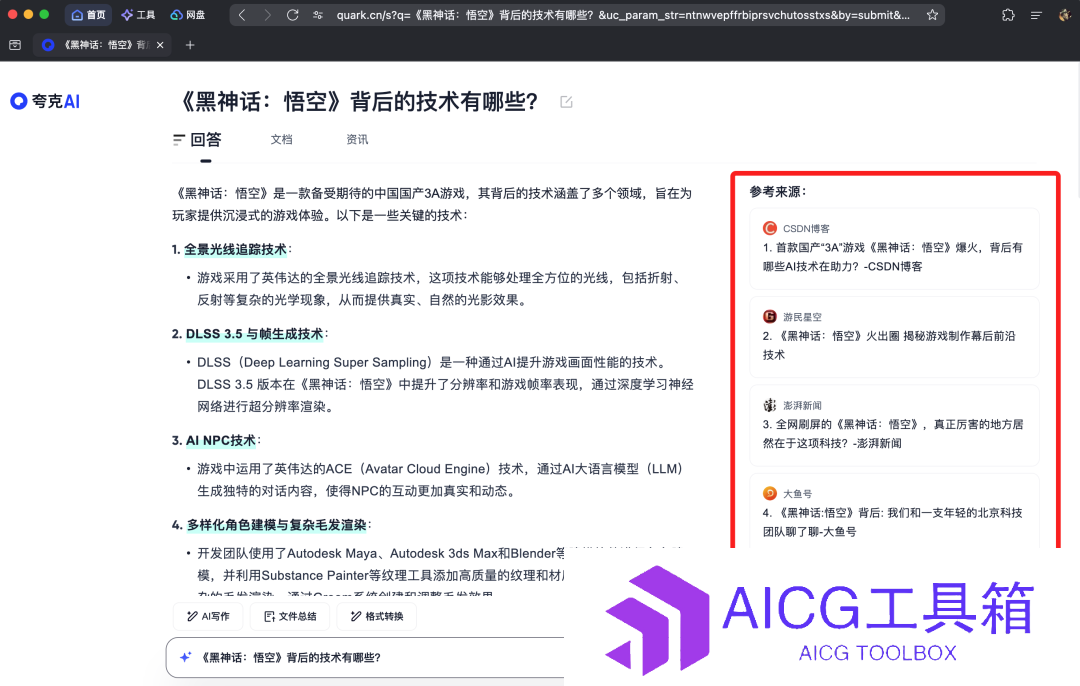The height and width of the screenshot is (686, 1080).
Task: Click the 格式转换 button
Action: click(x=377, y=616)
